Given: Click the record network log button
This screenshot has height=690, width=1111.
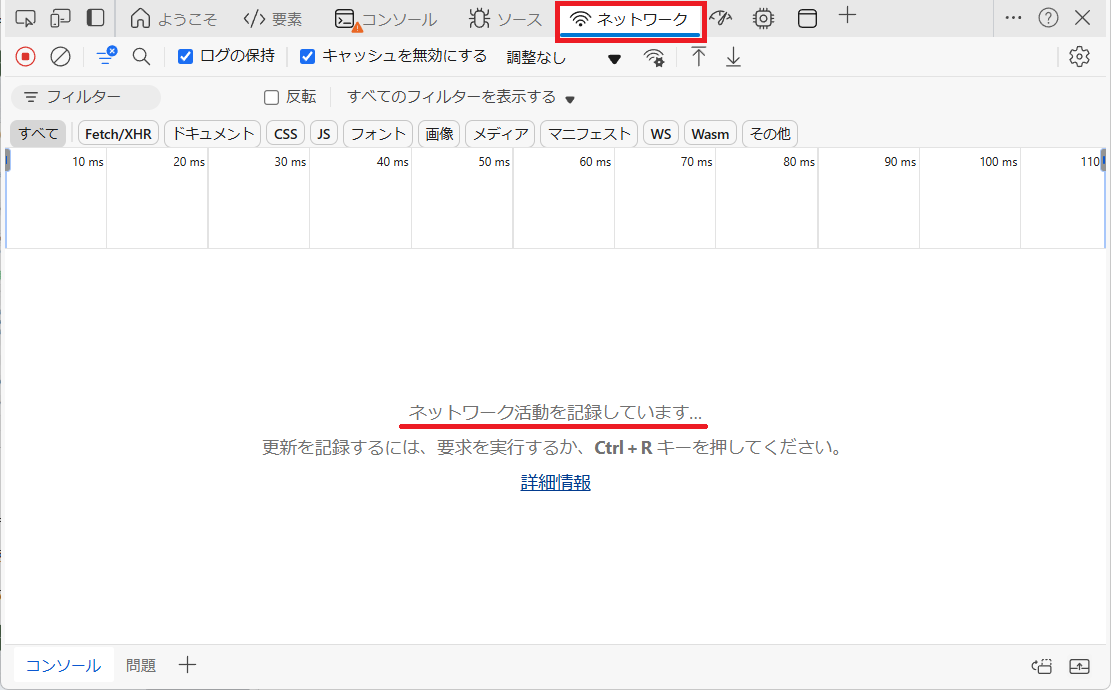Looking at the screenshot, I should (26, 57).
